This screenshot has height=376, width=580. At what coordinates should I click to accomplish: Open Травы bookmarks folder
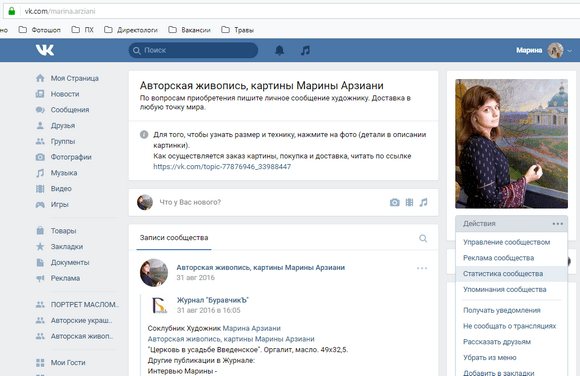(237, 30)
